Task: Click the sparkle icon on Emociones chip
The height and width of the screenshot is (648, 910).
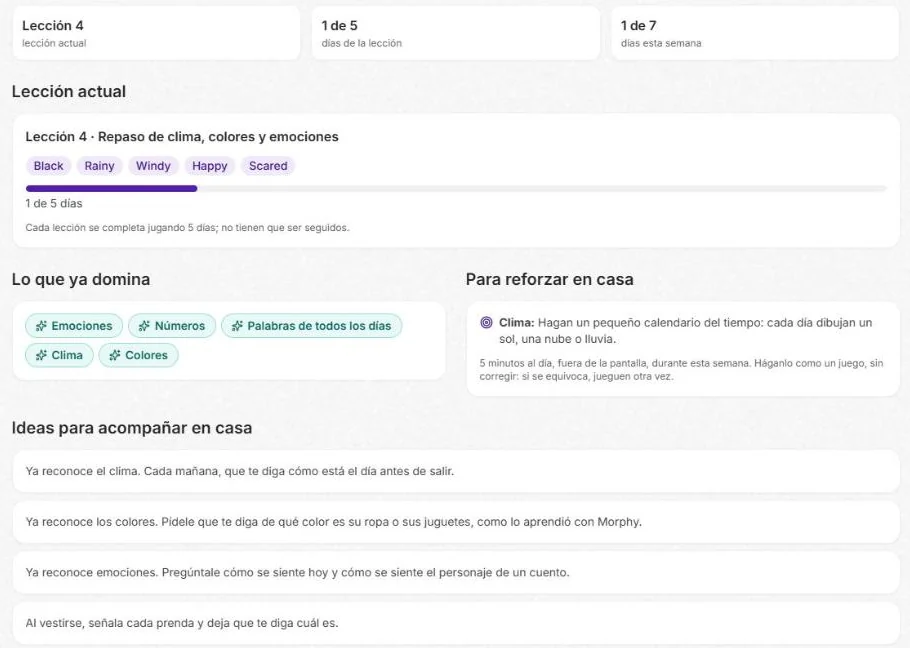Action: [41, 326]
